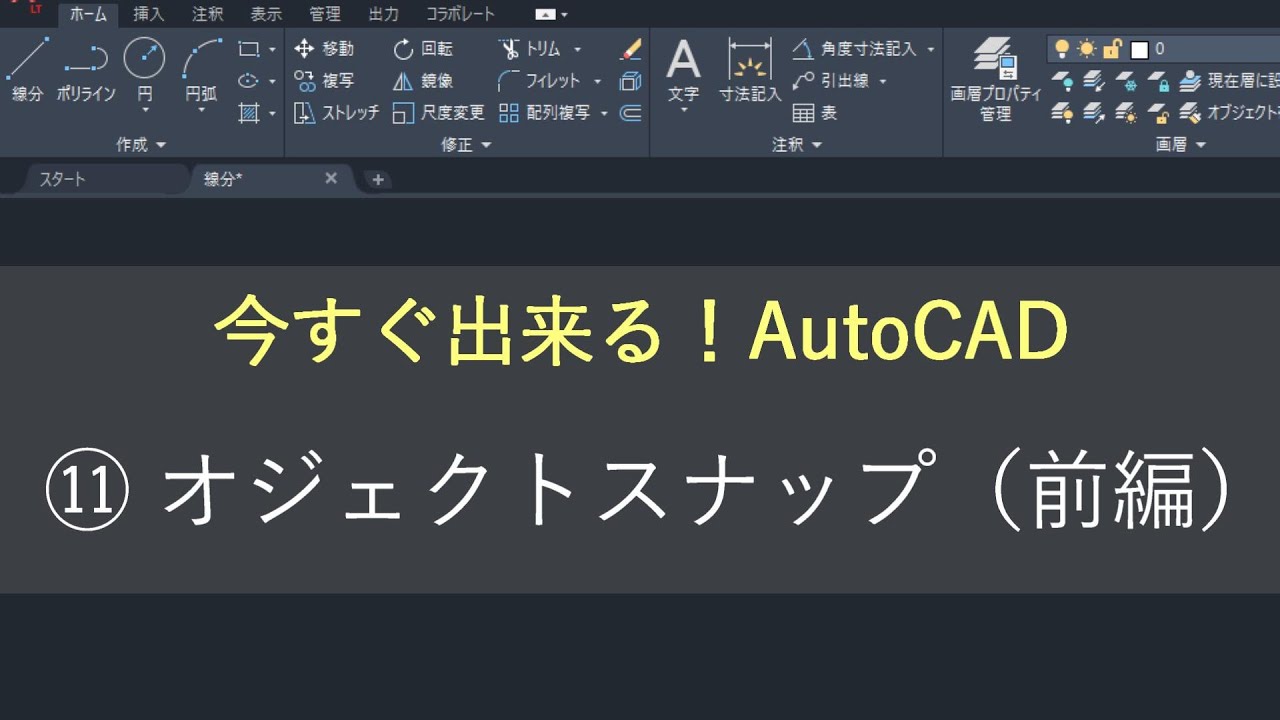Open the layer 0 dropdown list
The image size is (1280, 720).
click(x=1165, y=48)
